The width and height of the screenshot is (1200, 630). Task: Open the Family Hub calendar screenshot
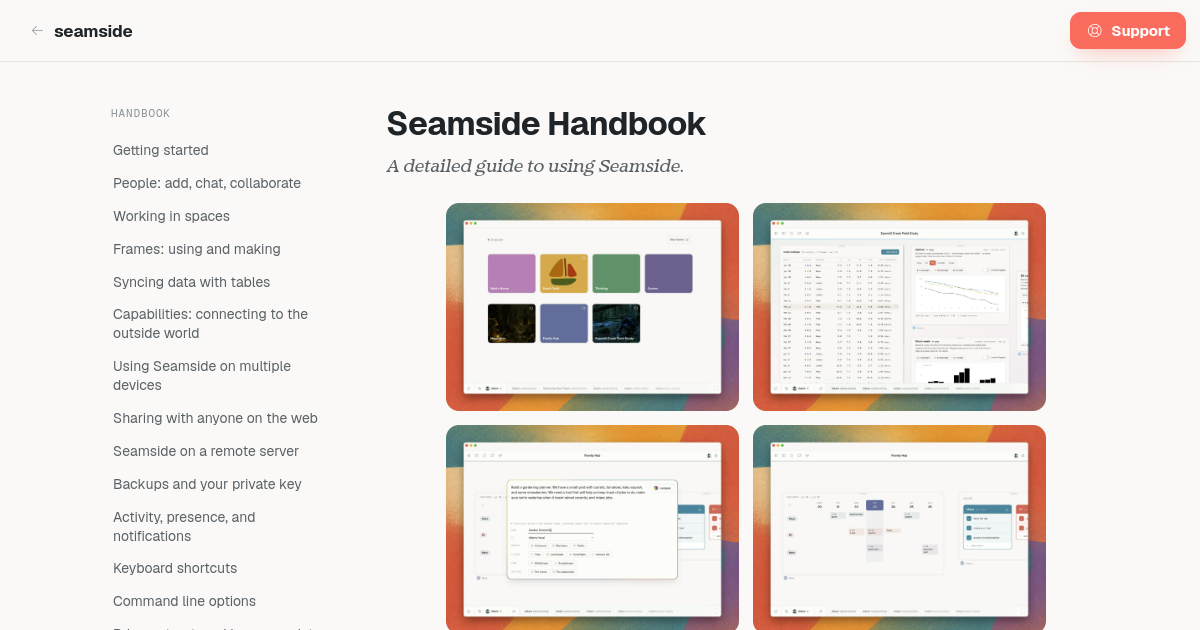pos(899,527)
